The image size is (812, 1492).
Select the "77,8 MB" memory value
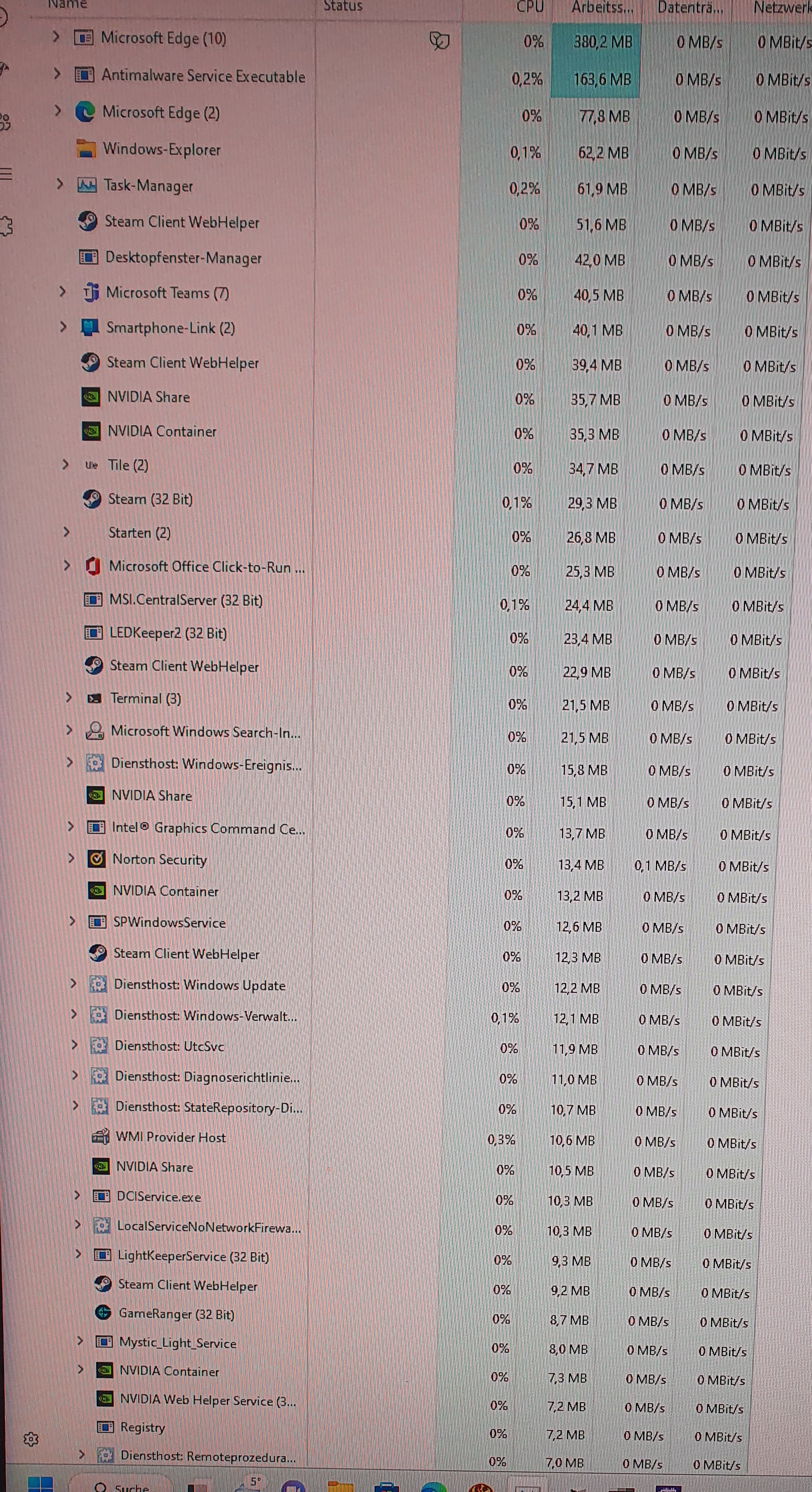[x=604, y=116]
